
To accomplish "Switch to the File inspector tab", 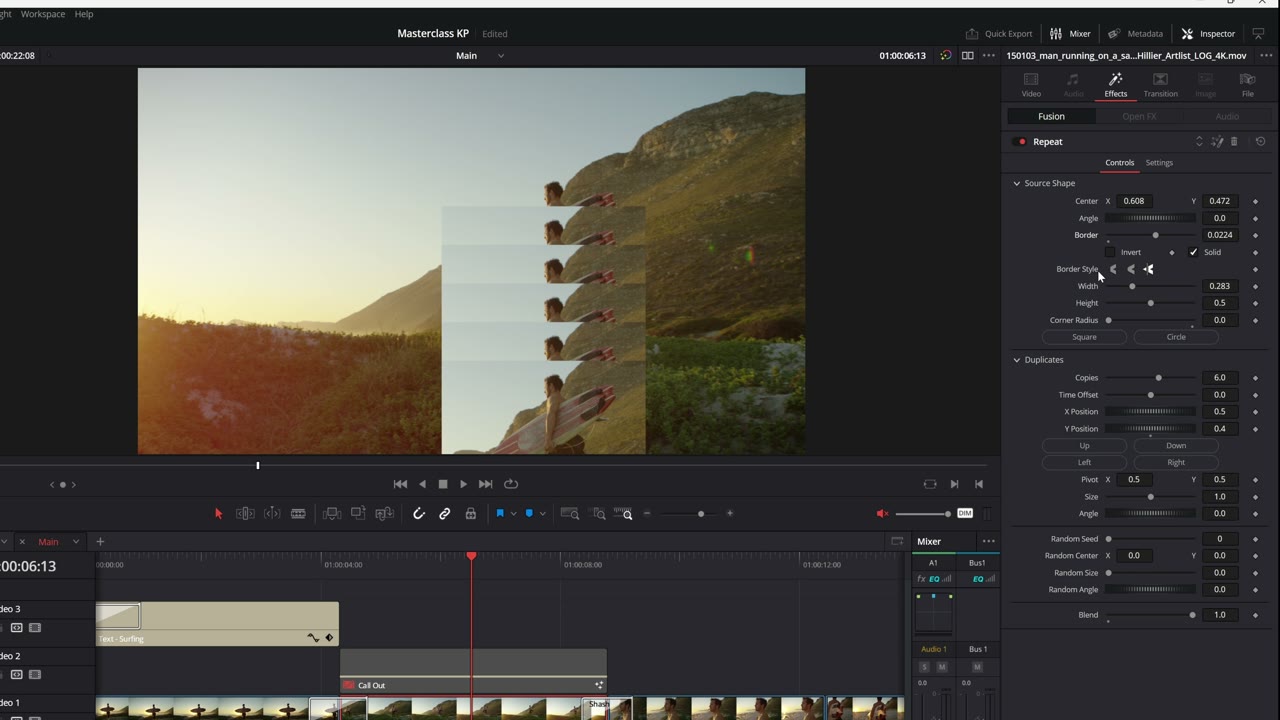I will tap(1247, 85).
